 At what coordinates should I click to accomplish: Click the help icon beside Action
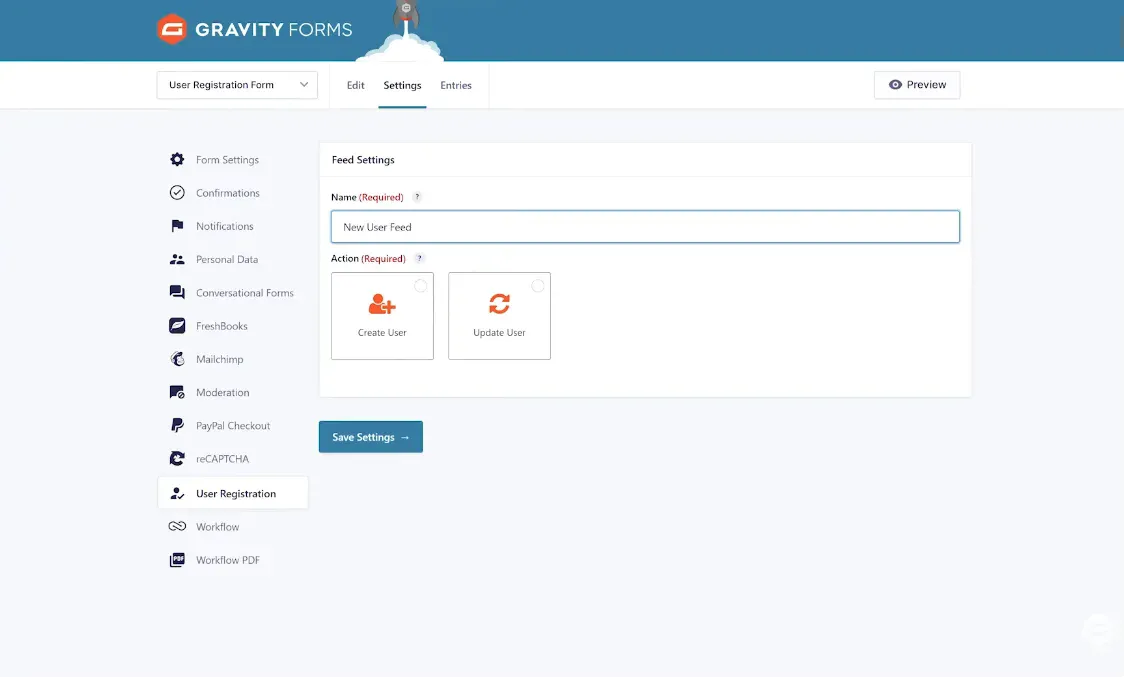[x=419, y=258]
